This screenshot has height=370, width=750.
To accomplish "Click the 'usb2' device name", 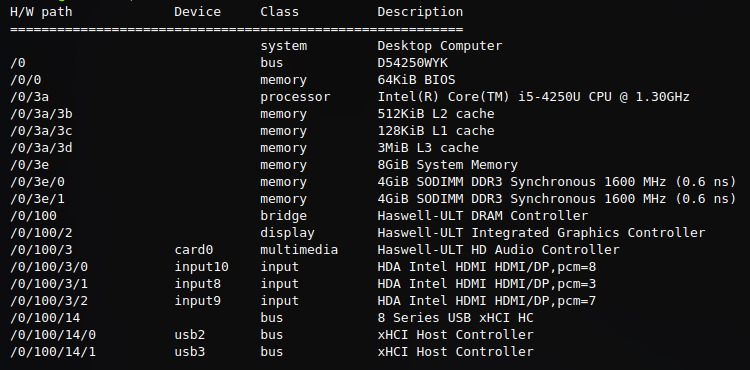I will pyautogui.click(x=190, y=335).
